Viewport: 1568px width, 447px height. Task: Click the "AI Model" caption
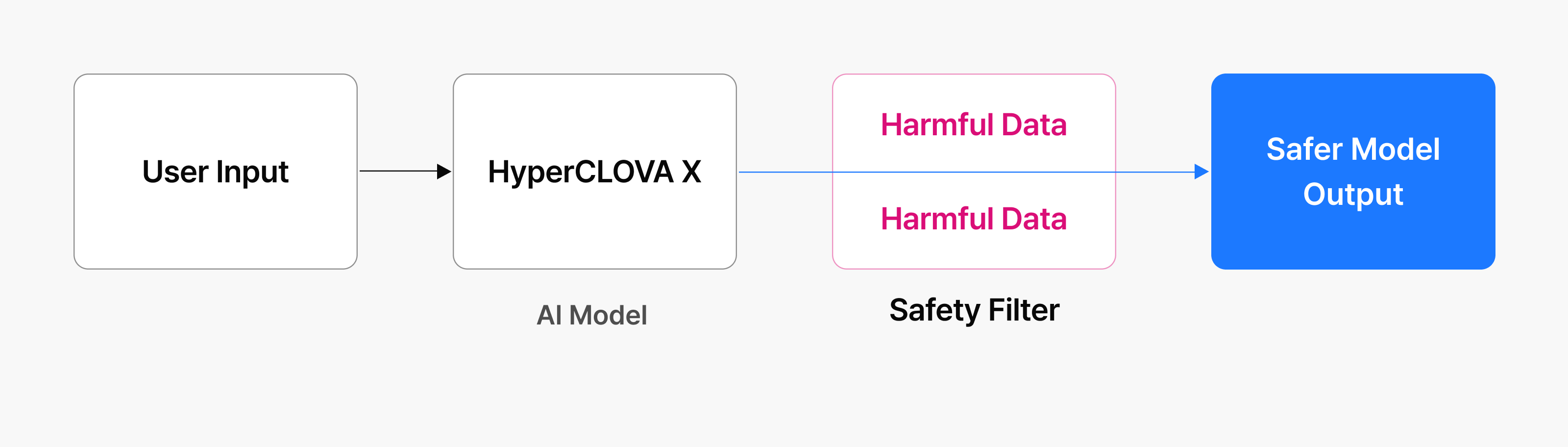coord(591,316)
